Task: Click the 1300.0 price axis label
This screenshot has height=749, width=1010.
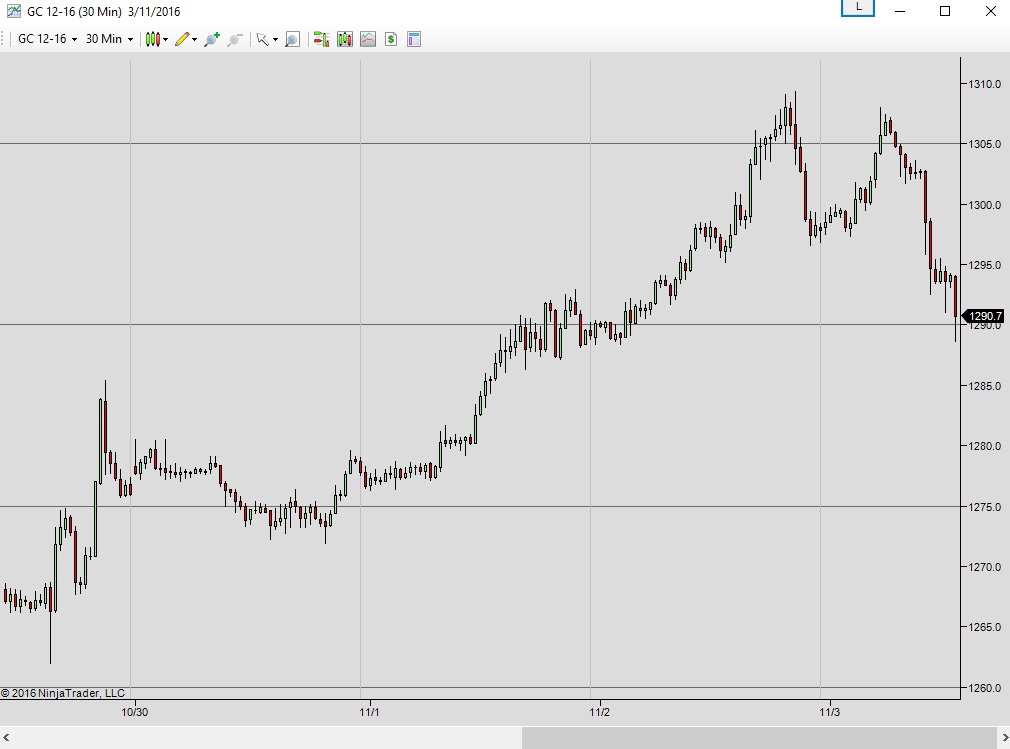Action: pyautogui.click(x=985, y=205)
